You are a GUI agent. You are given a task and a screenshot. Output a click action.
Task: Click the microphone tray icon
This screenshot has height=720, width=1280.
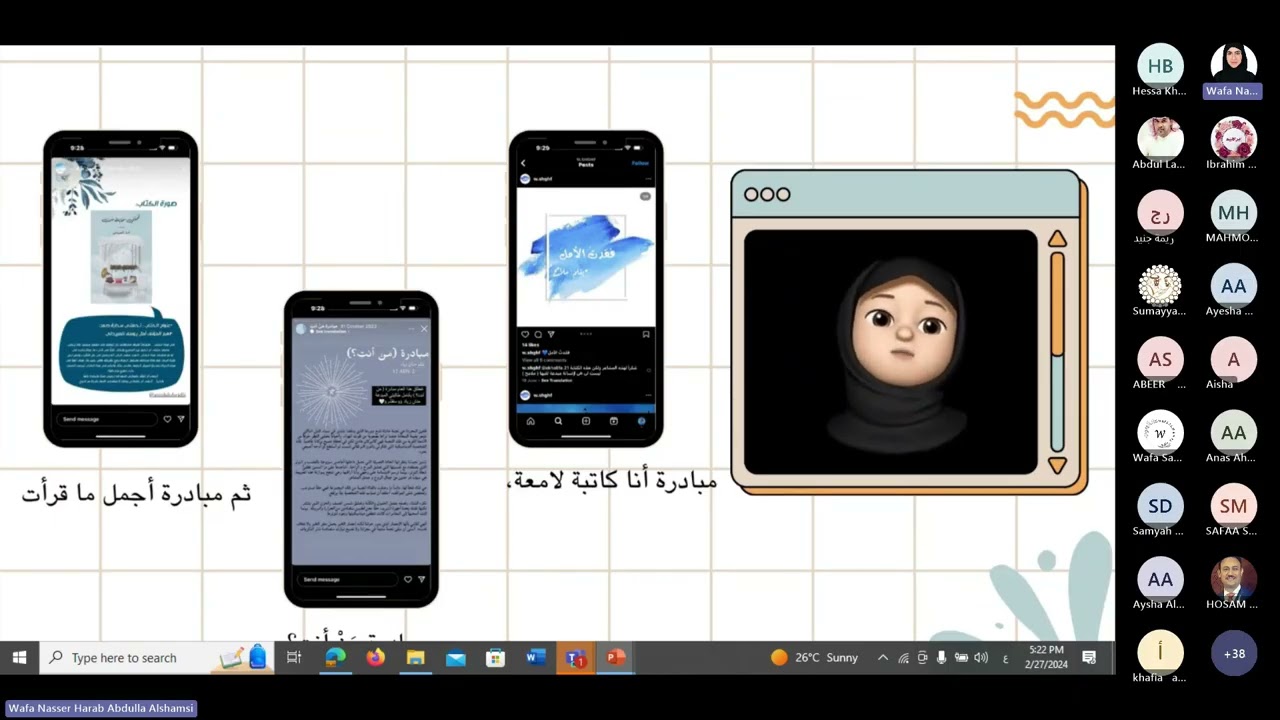pos(941,657)
